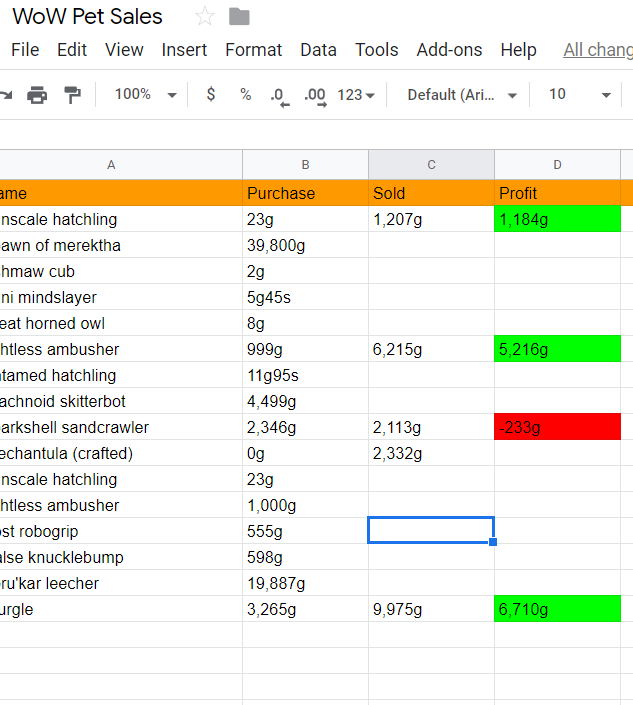Click the WoW Pet Sales title
This screenshot has height=705, width=633.
88,17
